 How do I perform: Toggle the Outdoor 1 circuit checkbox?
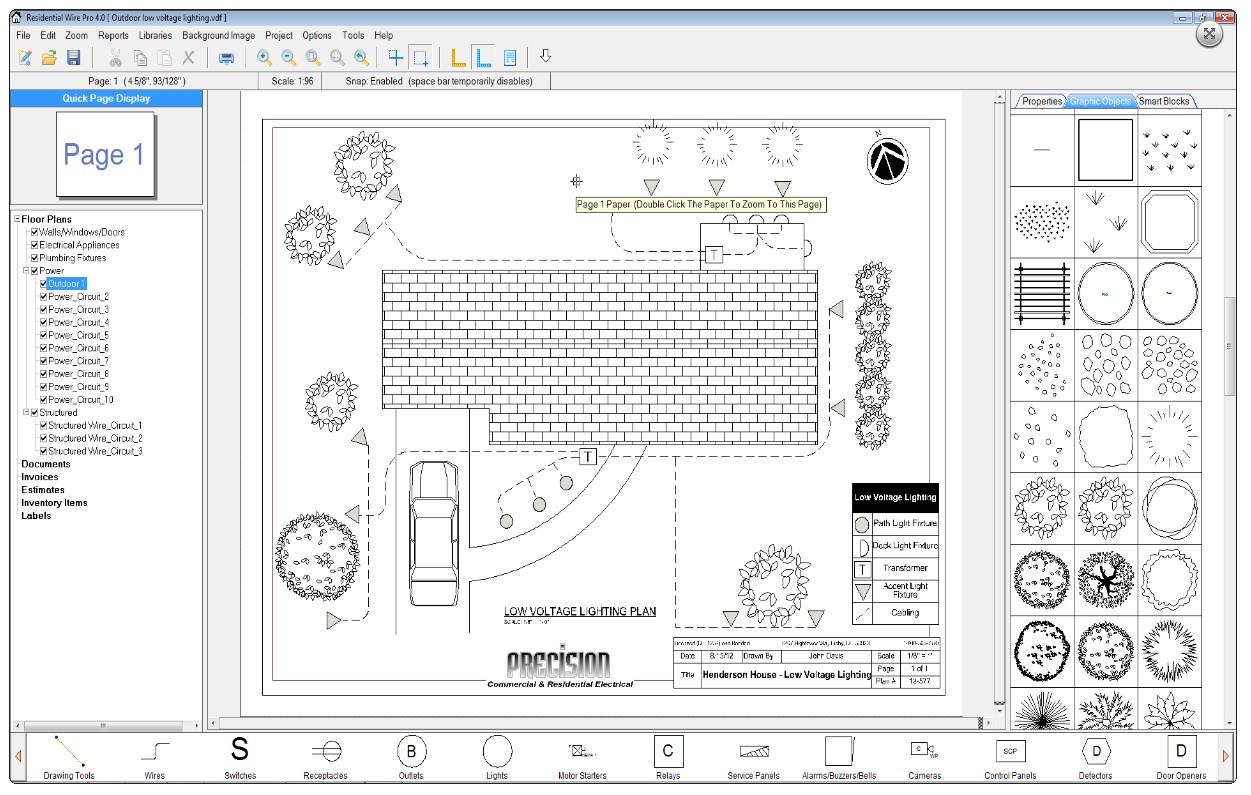point(43,284)
